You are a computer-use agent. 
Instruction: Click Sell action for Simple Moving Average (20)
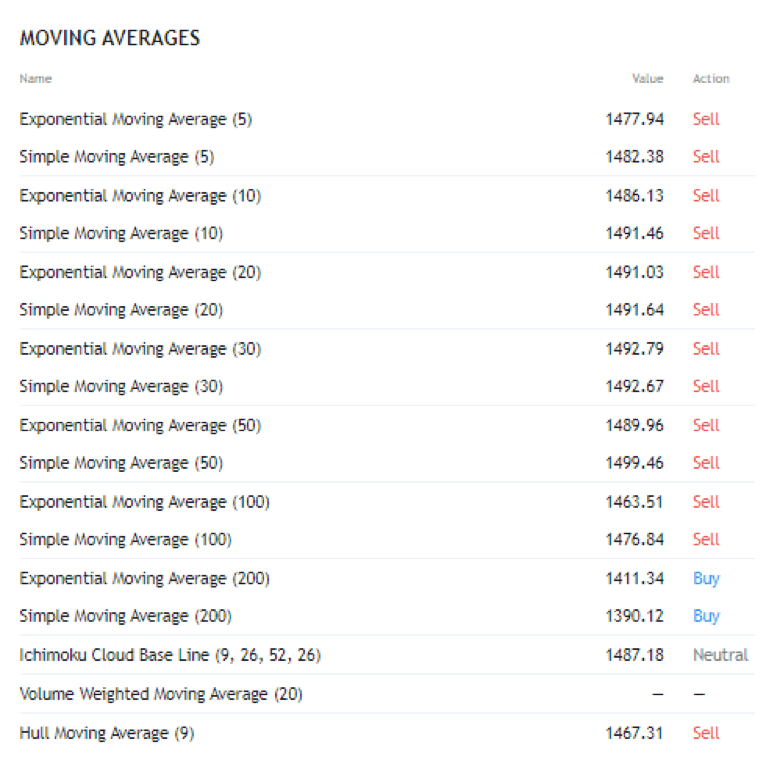click(x=706, y=310)
